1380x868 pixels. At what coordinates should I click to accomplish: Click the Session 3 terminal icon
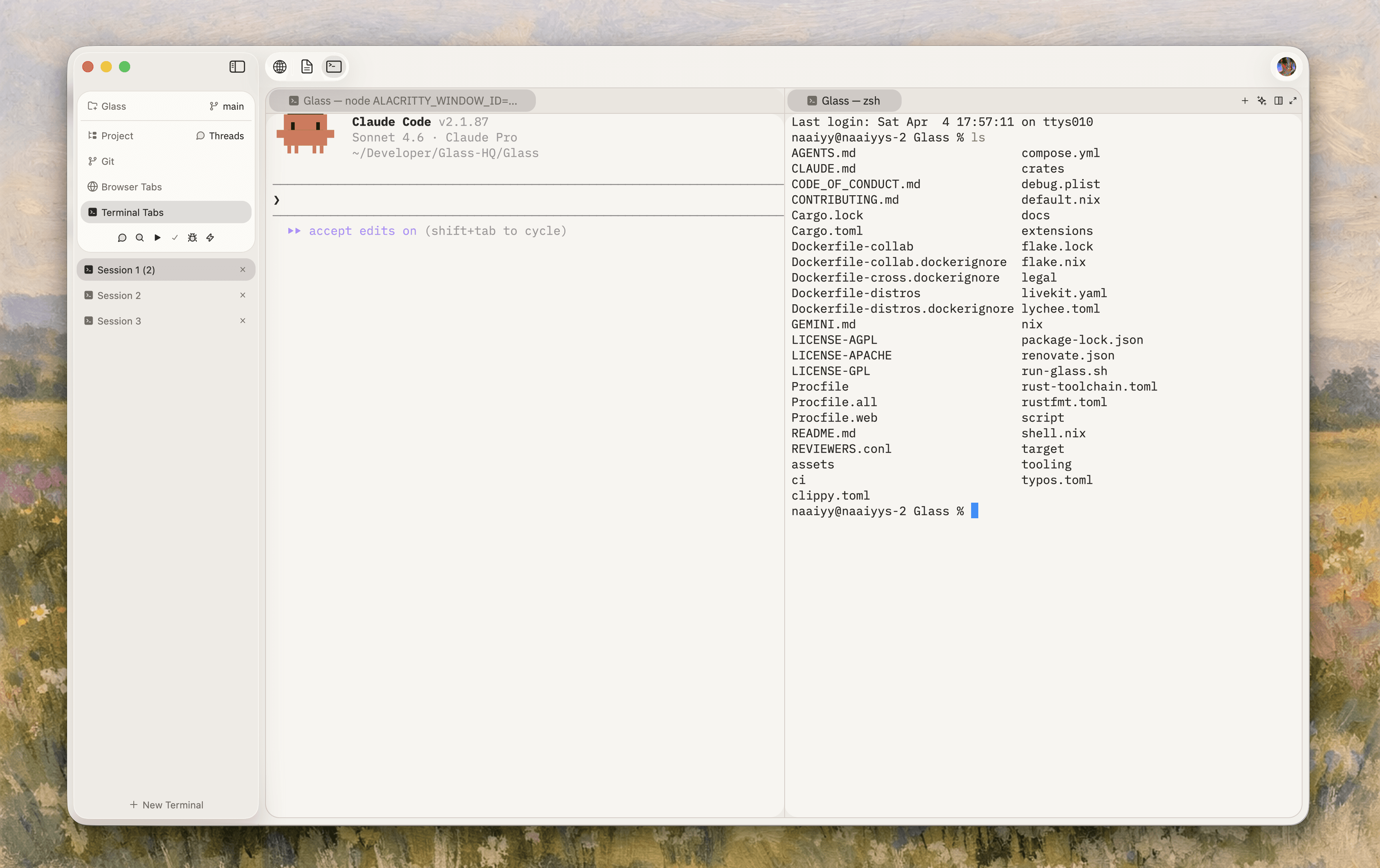click(x=89, y=321)
